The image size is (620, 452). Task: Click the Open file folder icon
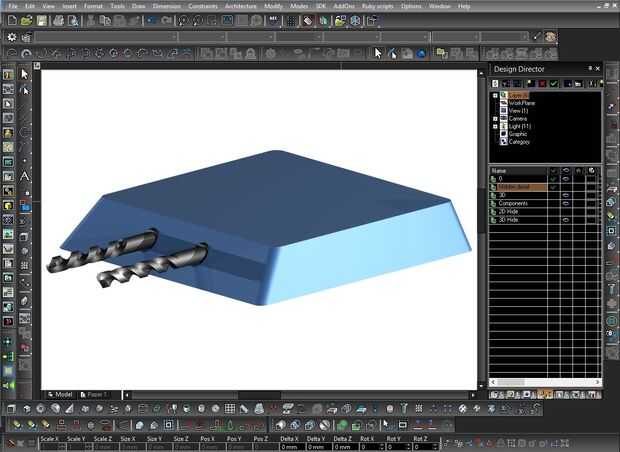26,21
